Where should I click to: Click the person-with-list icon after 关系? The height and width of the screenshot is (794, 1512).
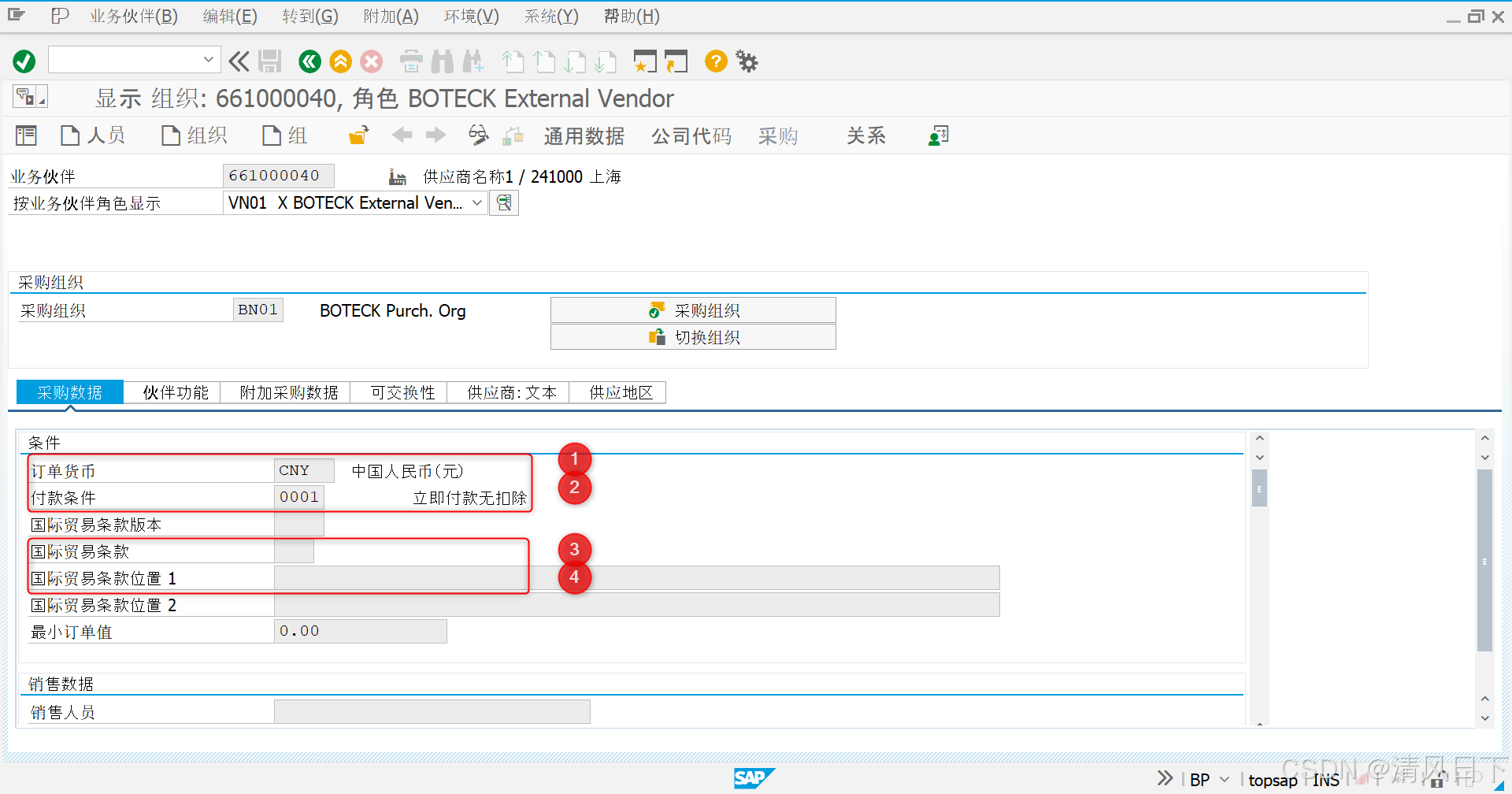coord(938,135)
